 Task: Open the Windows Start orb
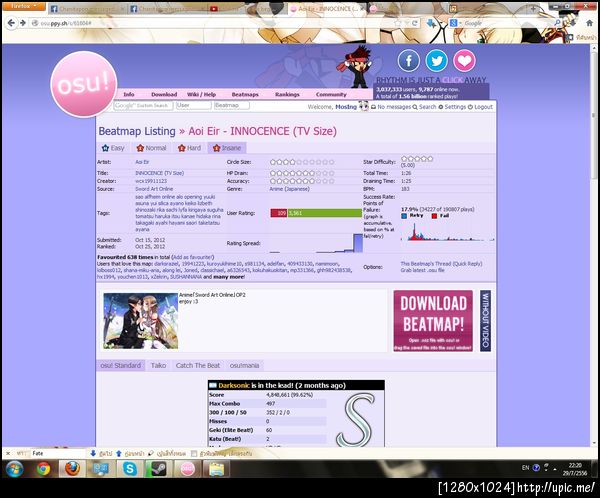pos(14,469)
